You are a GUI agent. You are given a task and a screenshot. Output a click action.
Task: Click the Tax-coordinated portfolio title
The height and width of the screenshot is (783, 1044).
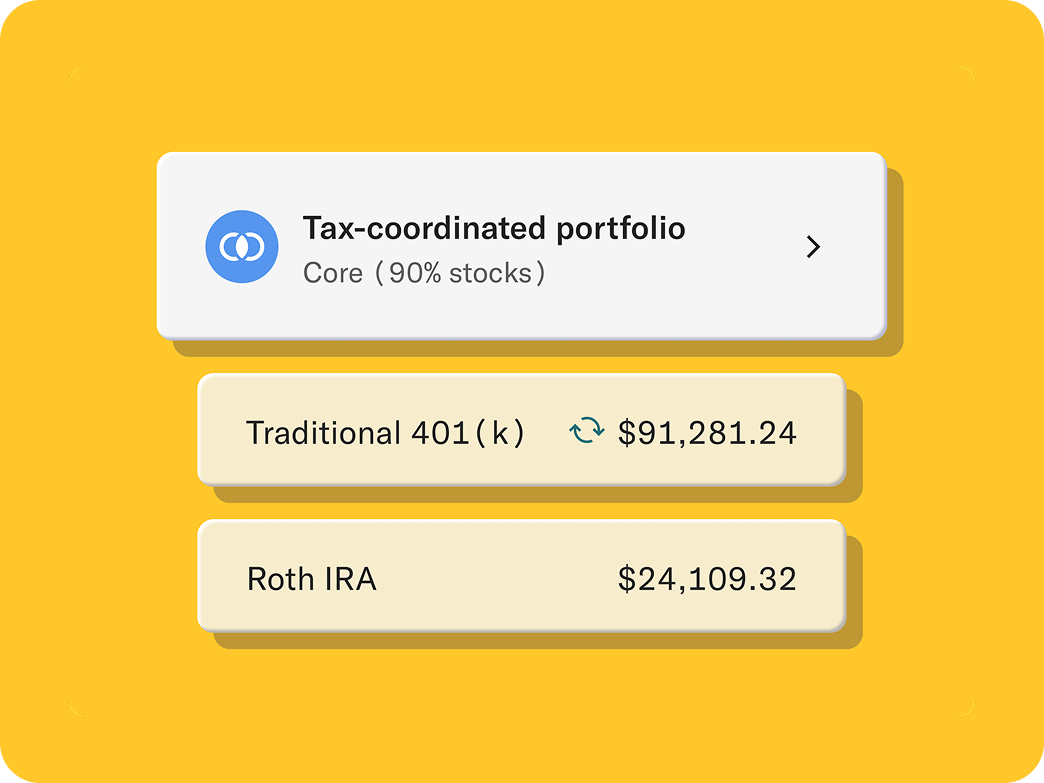494,227
